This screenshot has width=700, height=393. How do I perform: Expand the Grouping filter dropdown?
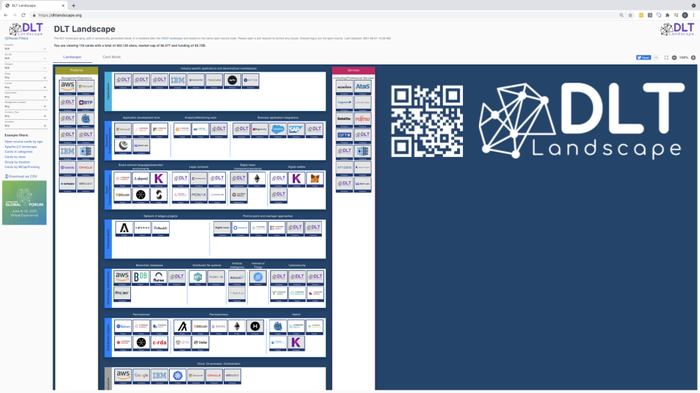pos(25,49)
